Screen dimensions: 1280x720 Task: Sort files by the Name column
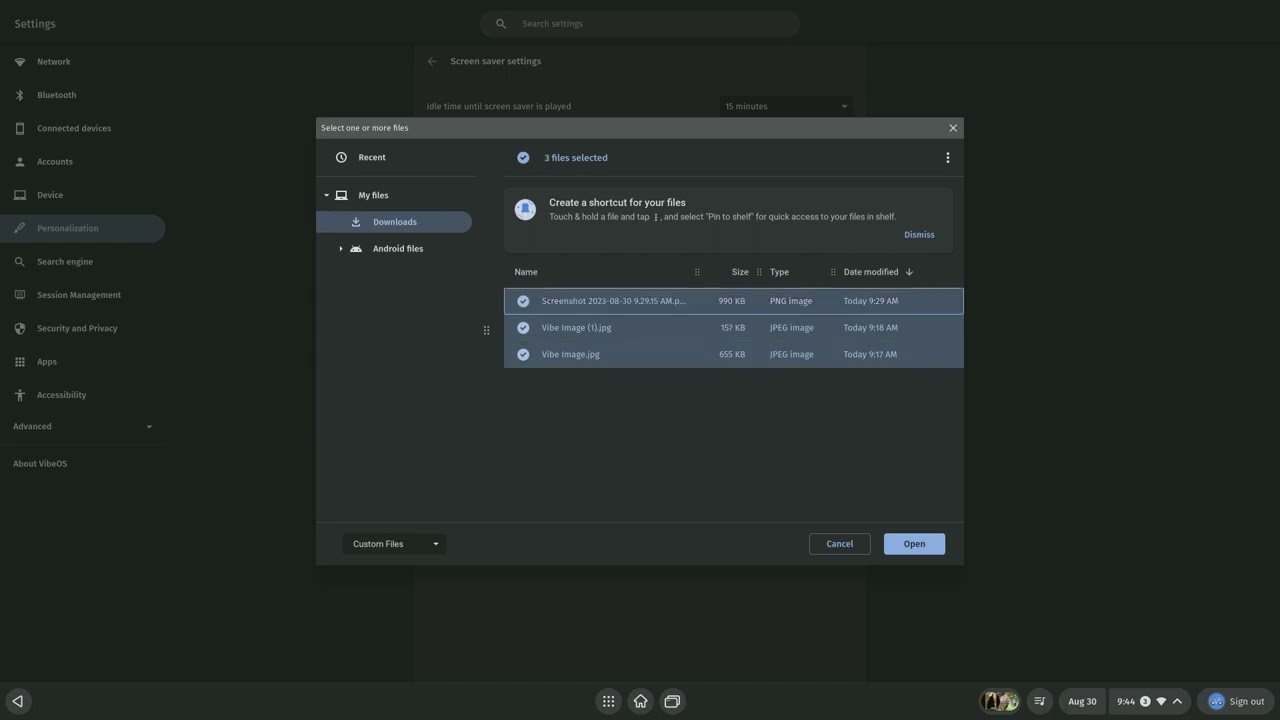point(526,272)
